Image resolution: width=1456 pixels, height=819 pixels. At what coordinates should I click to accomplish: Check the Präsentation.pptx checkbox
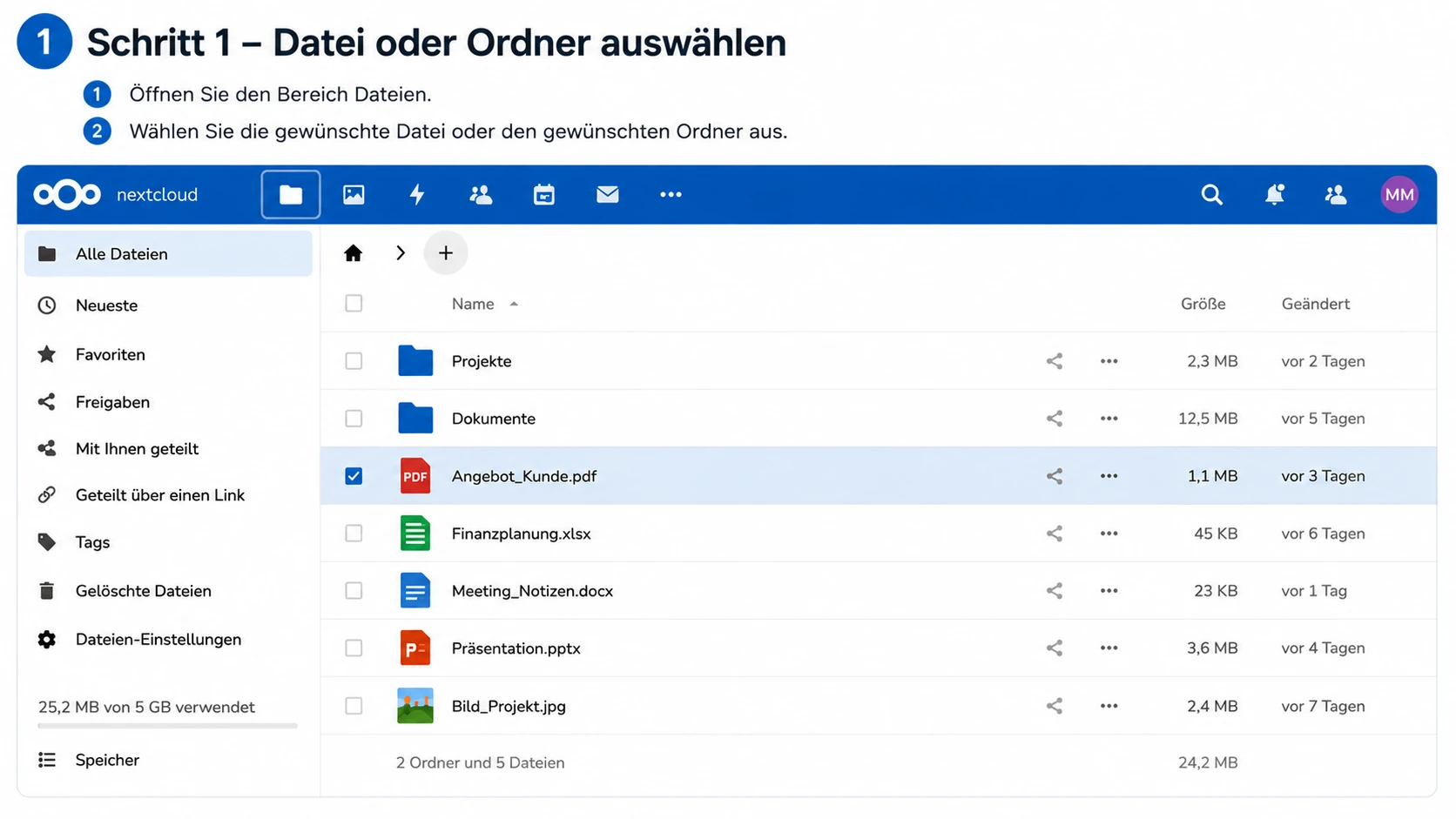354,648
